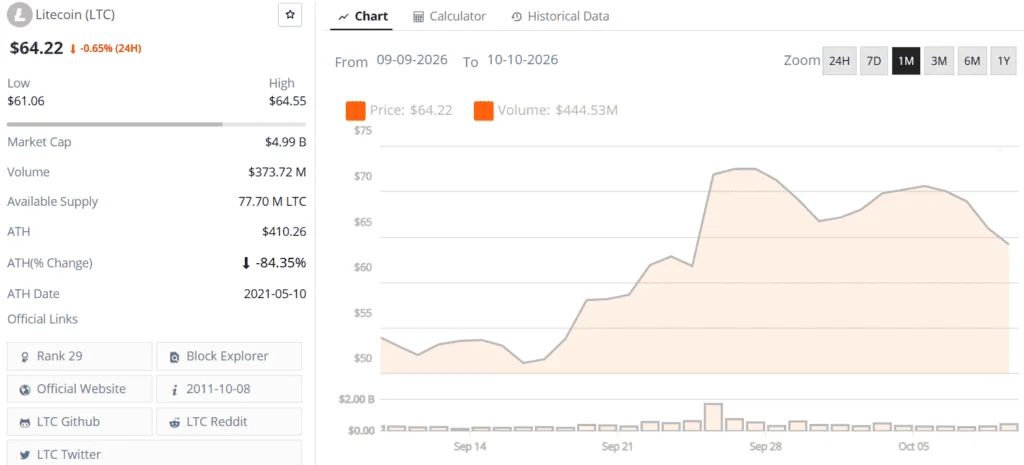Click the tallest volume bar in the chart
This screenshot has height=465, width=1024.
(713, 417)
